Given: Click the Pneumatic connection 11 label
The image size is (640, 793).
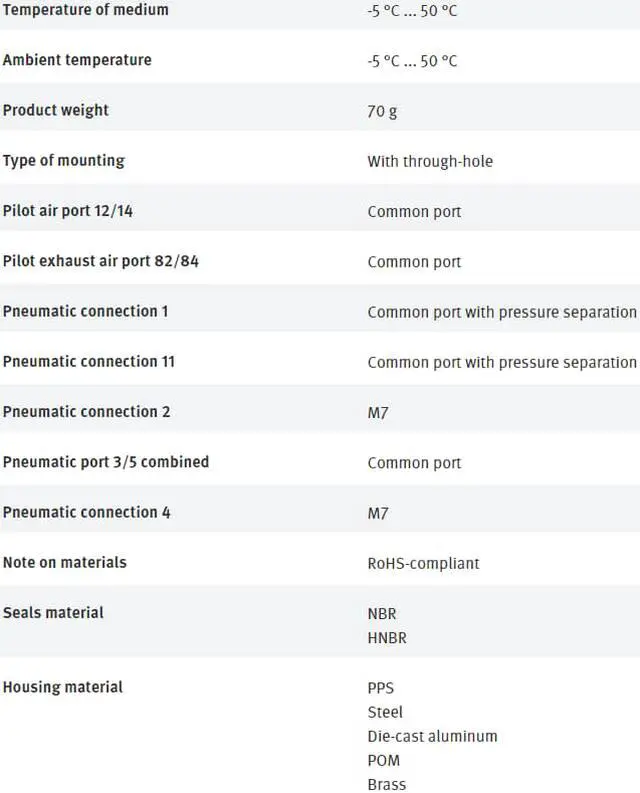Looking at the screenshot, I should point(88,361).
